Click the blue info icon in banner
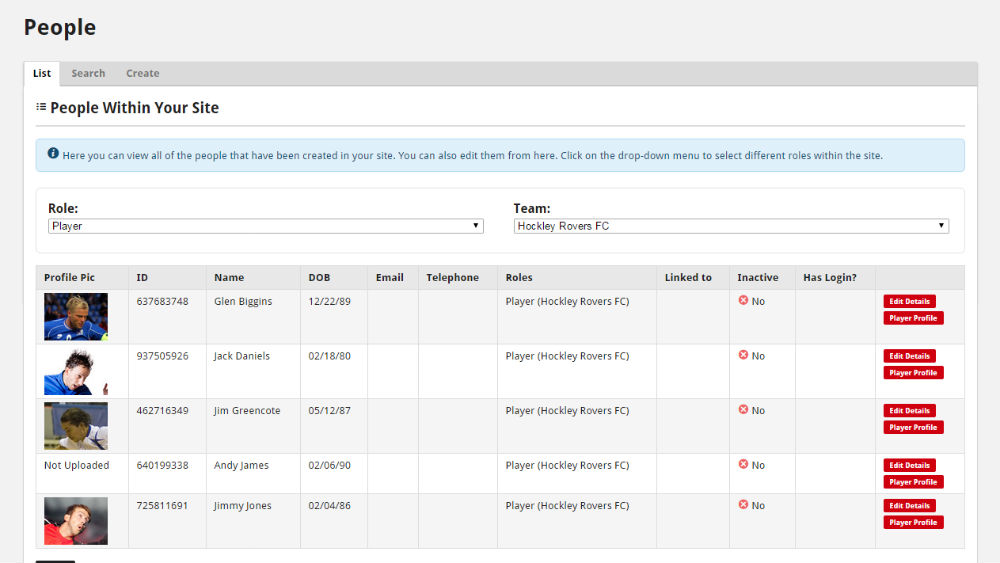This screenshot has height=563, width=1000. (53, 153)
